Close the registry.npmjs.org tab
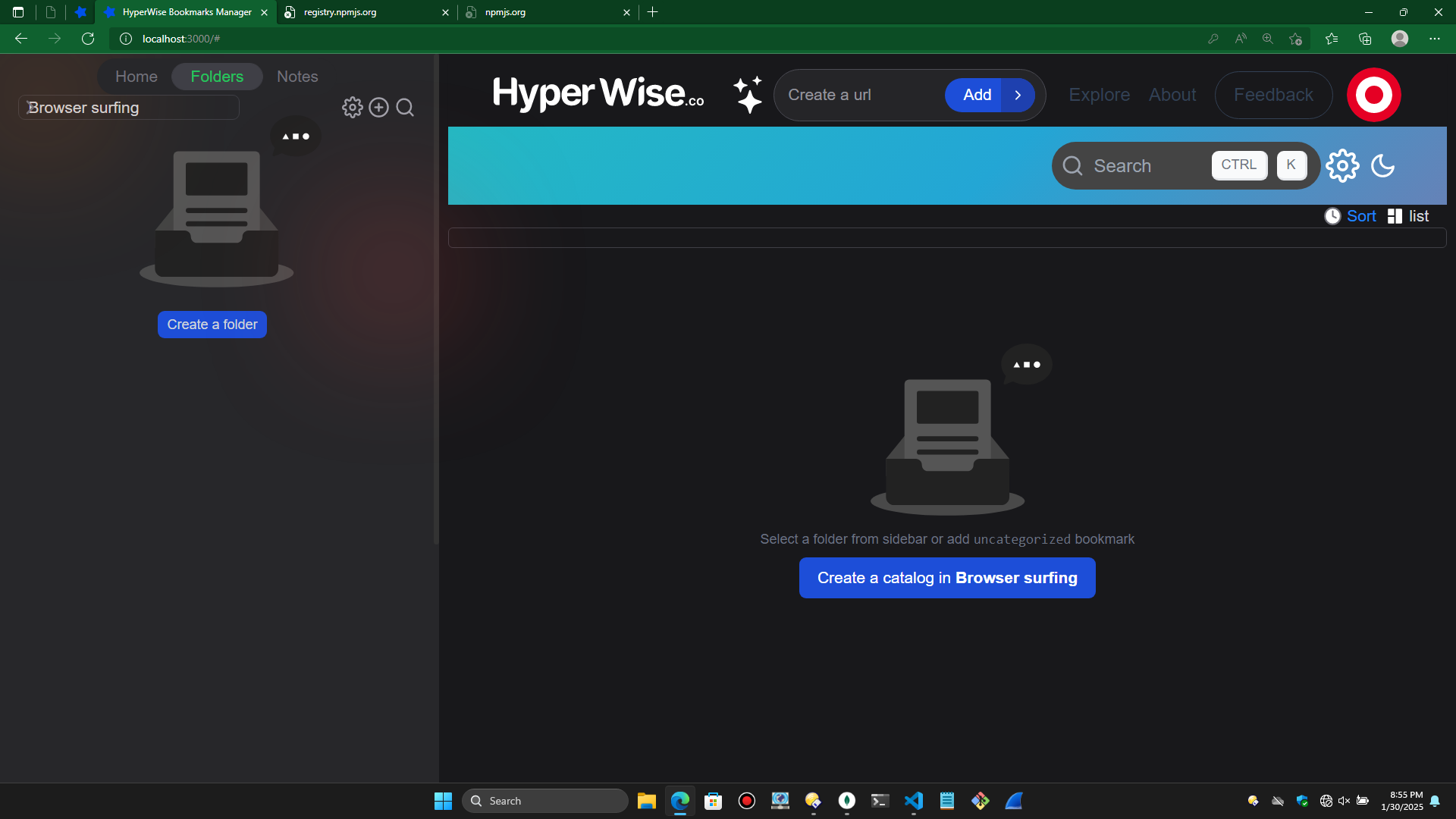The width and height of the screenshot is (1456, 819). [445, 12]
